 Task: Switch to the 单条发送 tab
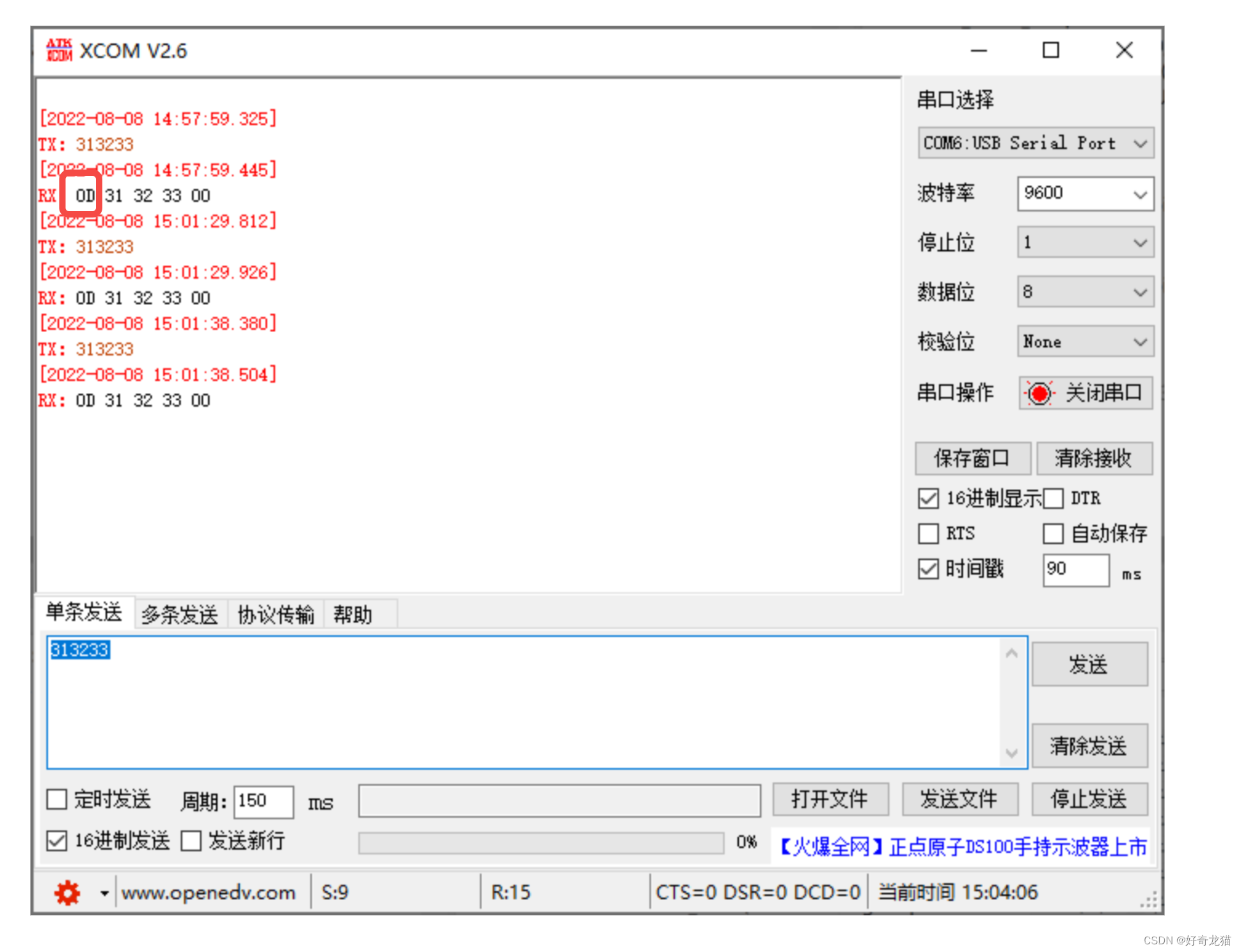pos(84,613)
